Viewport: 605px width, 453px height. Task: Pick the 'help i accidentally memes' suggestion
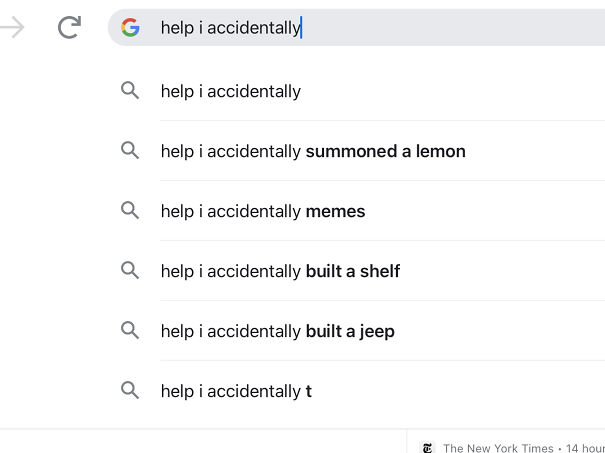pyautogui.click(x=263, y=211)
